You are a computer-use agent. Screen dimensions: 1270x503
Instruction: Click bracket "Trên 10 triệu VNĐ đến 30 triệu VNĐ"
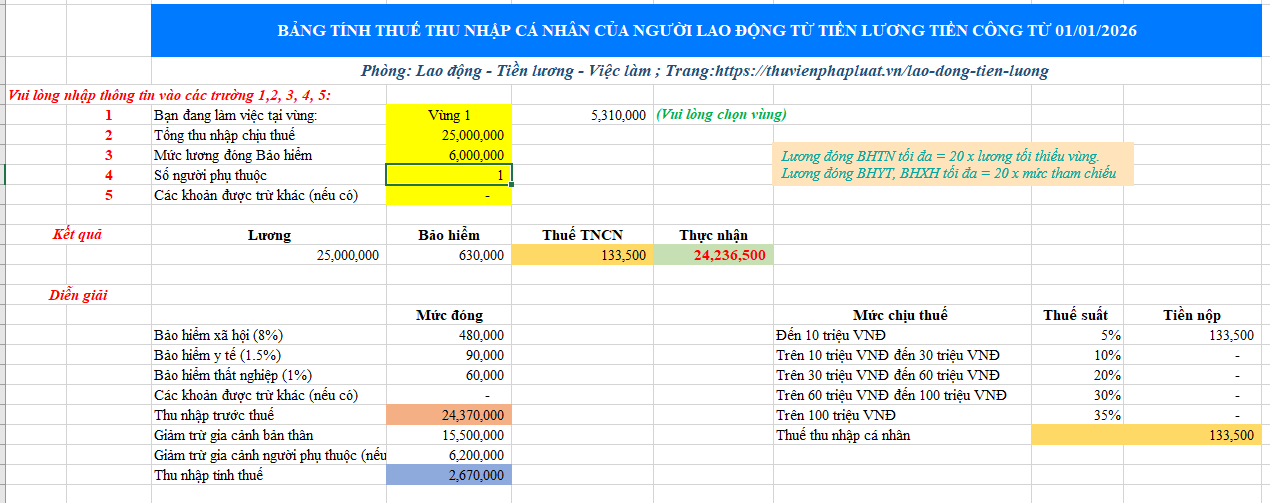pyautogui.click(x=888, y=355)
